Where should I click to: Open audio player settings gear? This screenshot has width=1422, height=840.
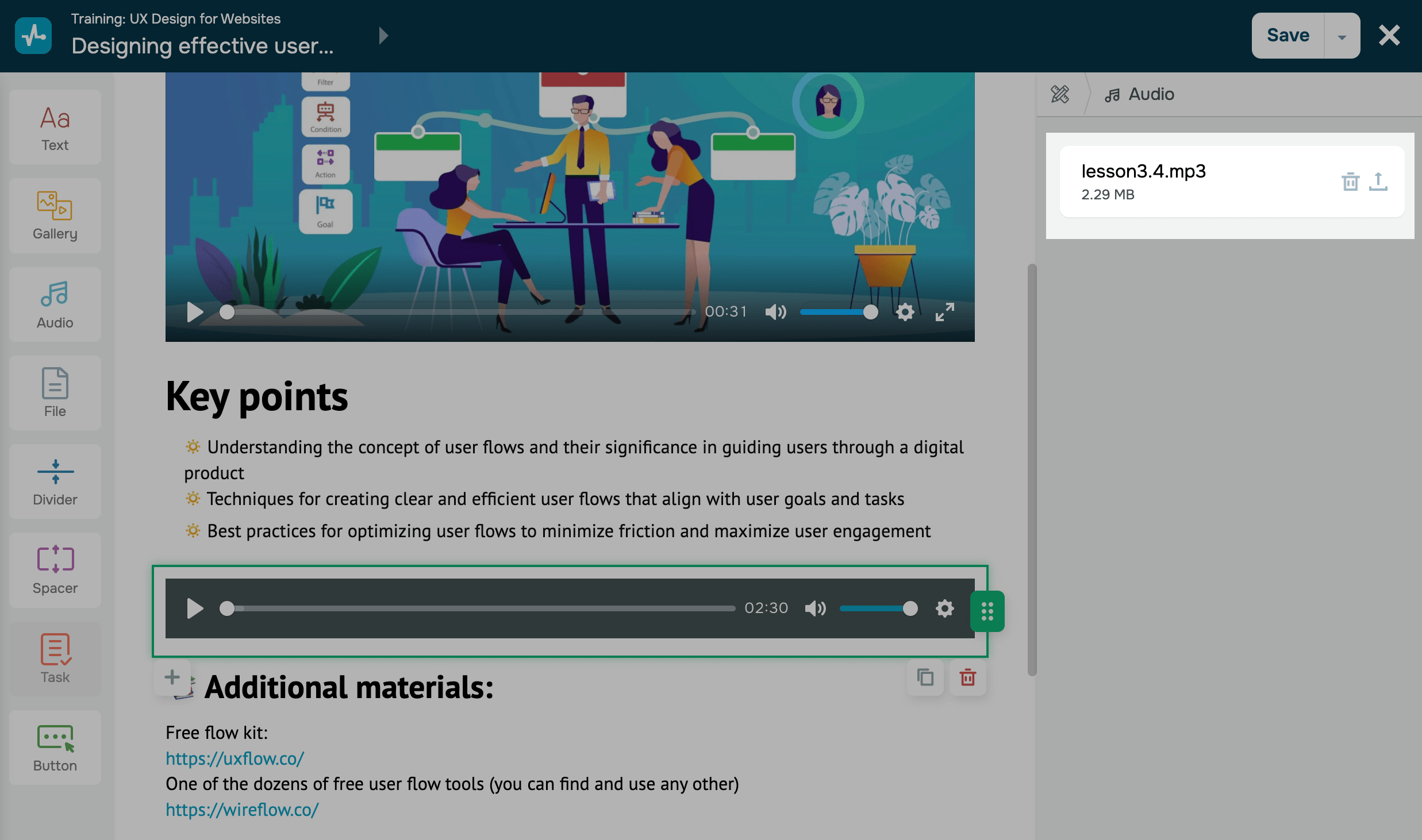click(x=944, y=608)
